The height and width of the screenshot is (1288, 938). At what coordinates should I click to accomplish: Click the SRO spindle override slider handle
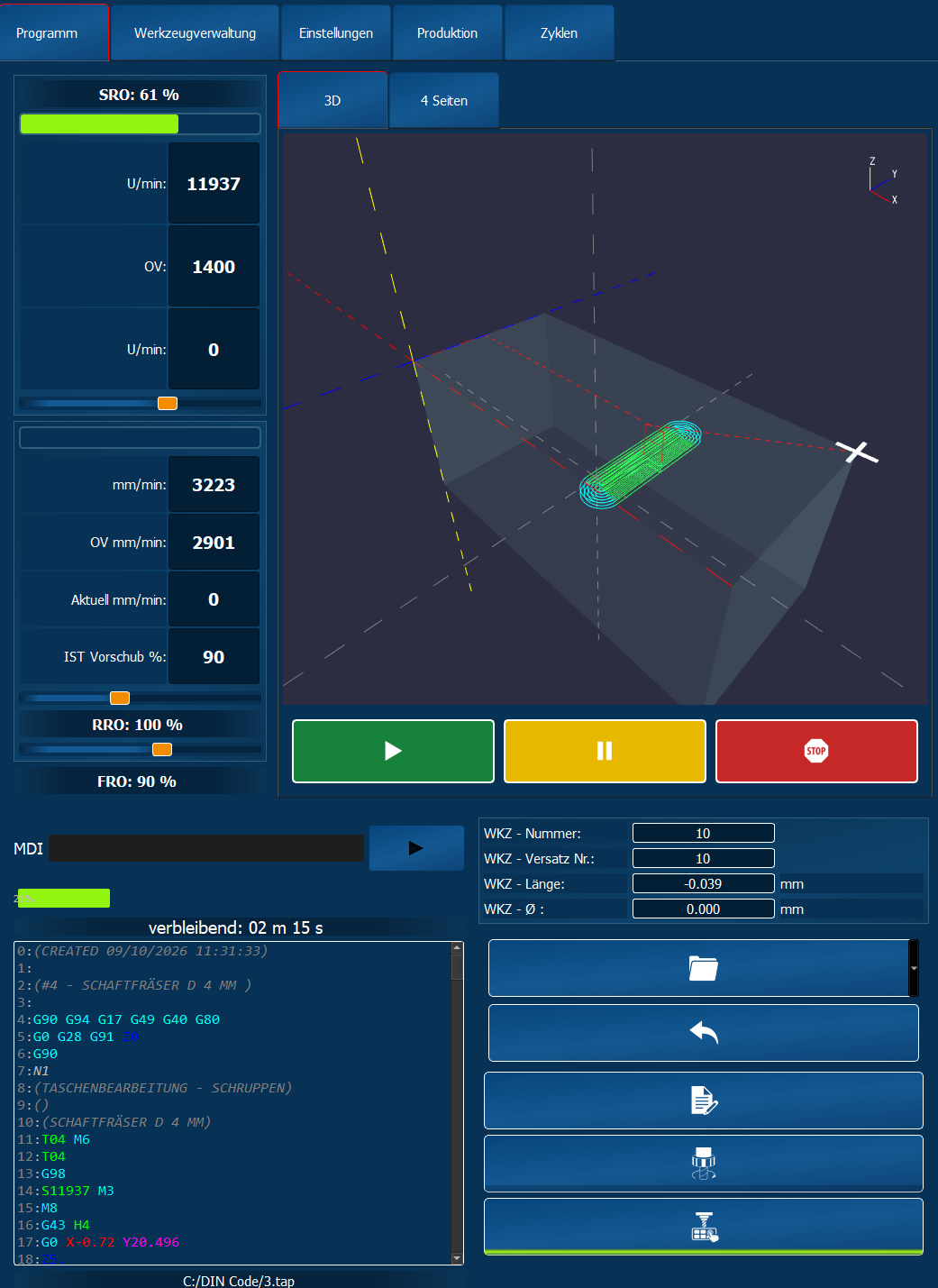click(168, 403)
